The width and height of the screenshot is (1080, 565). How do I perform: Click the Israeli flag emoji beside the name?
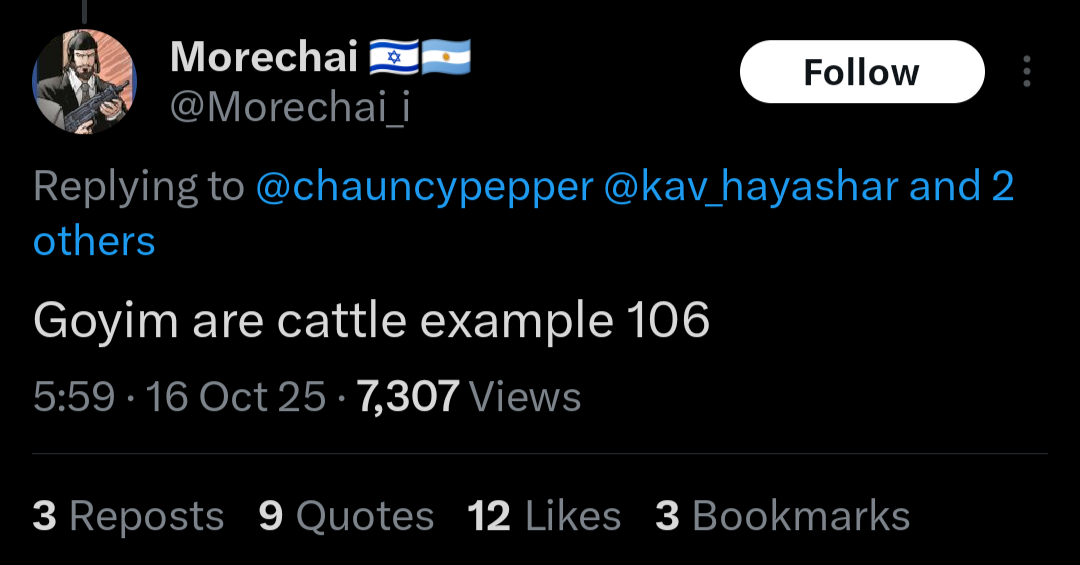[394, 56]
